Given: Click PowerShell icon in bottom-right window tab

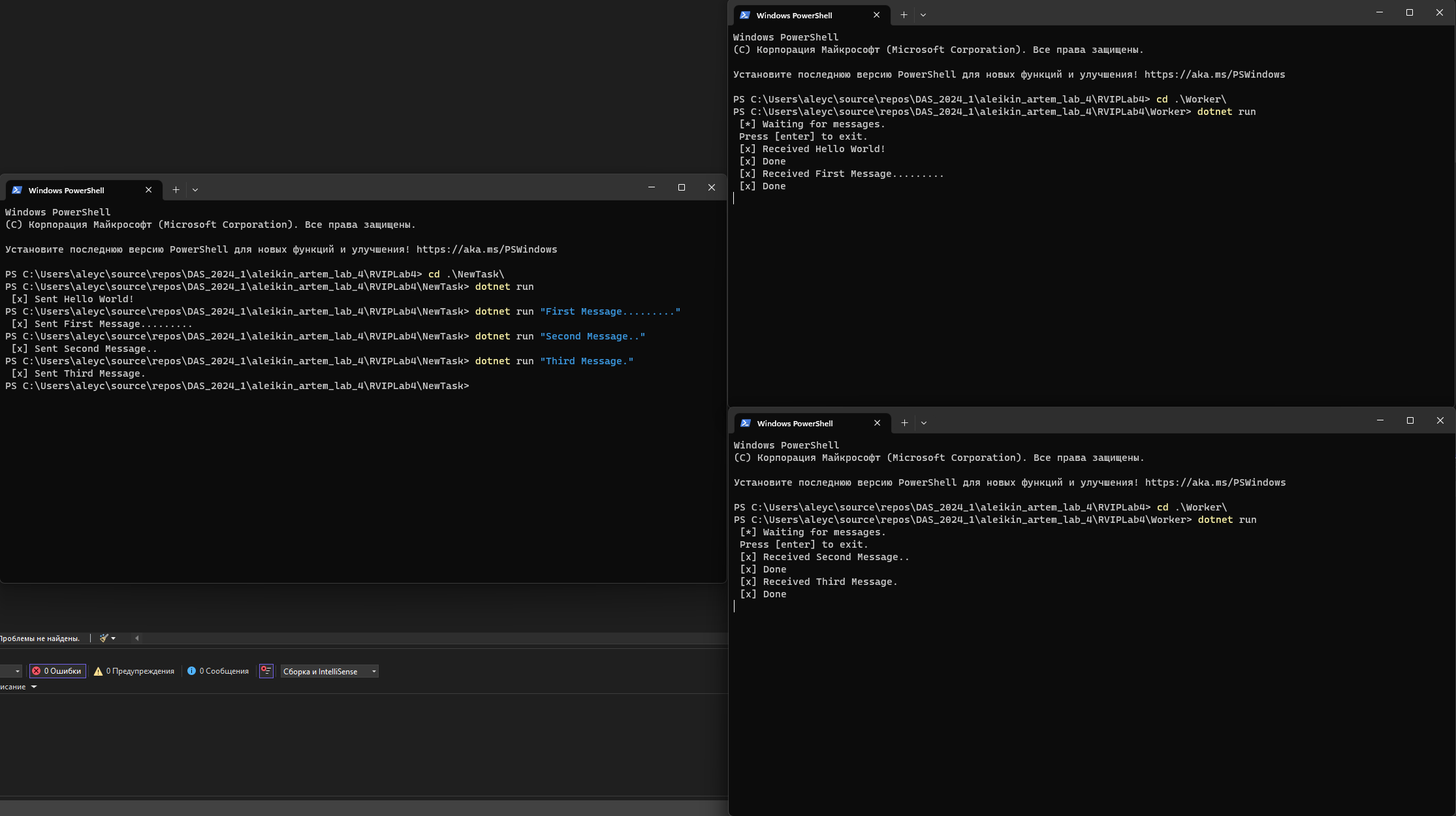Looking at the screenshot, I should point(746,423).
